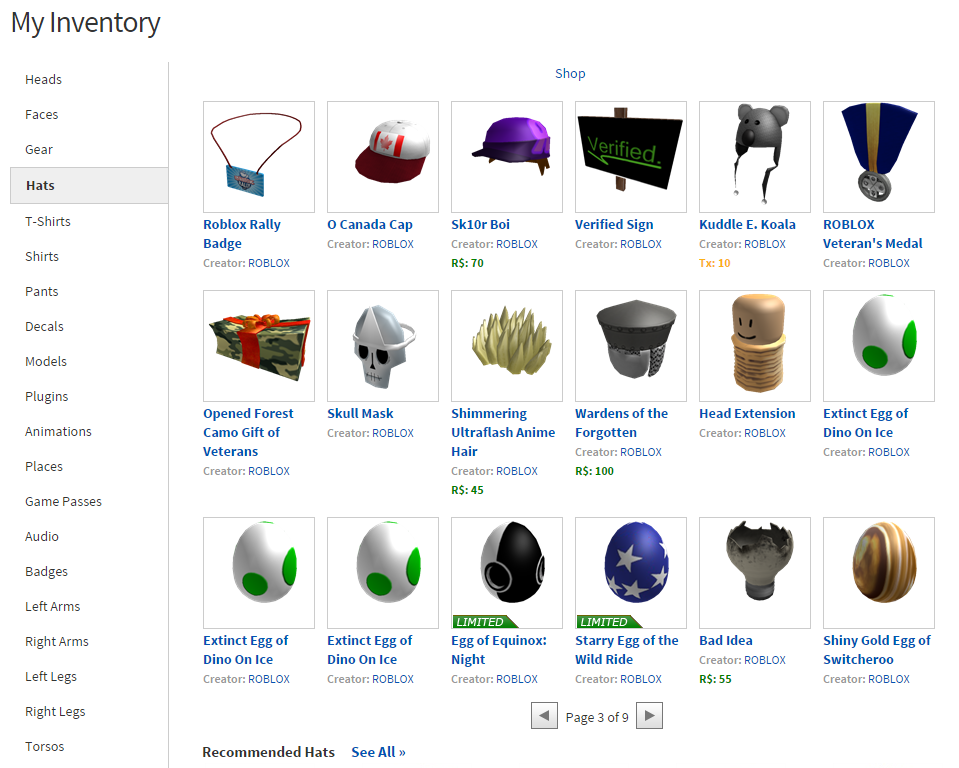The width and height of the screenshot is (959, 768).
Task: Click the O Canada Cap image
Action: click(x=383, y=157)
